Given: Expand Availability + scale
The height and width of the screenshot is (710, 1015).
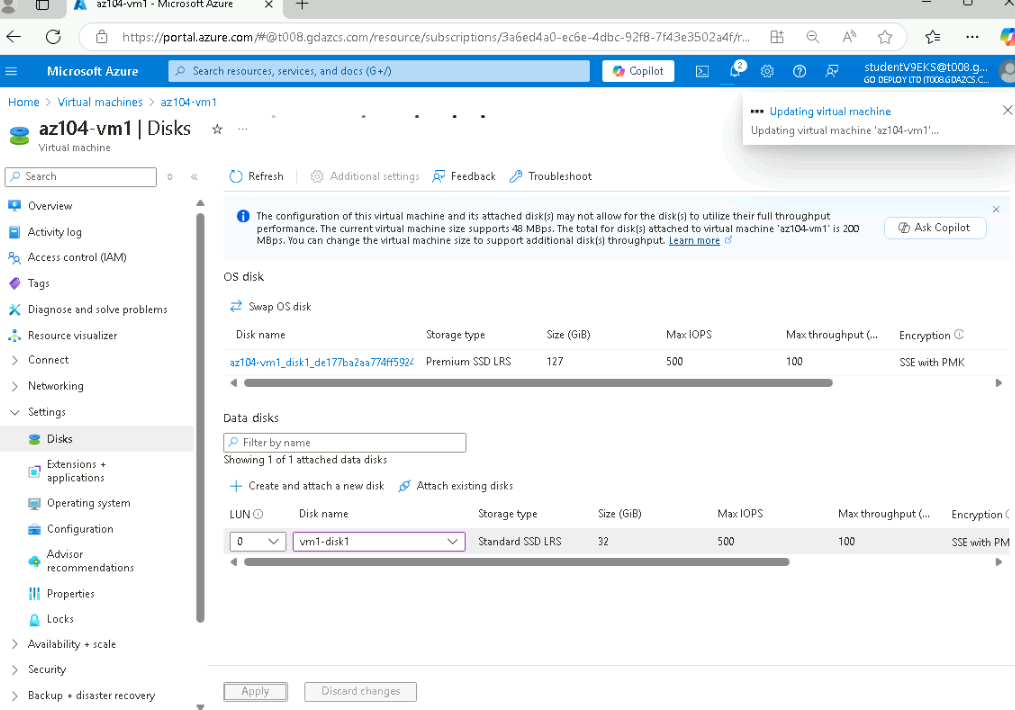Looking at the screenshot, I should coord(71,644).
